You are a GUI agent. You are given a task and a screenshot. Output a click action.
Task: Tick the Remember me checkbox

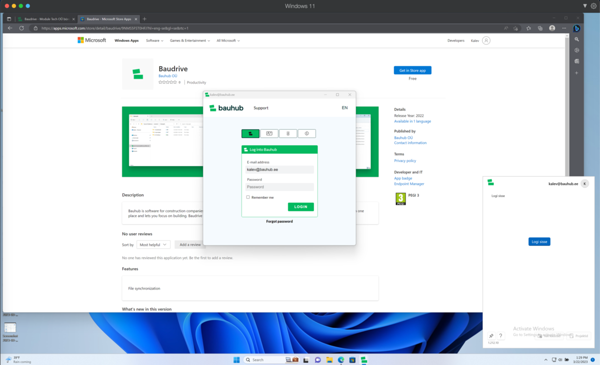tap(248, 197)
